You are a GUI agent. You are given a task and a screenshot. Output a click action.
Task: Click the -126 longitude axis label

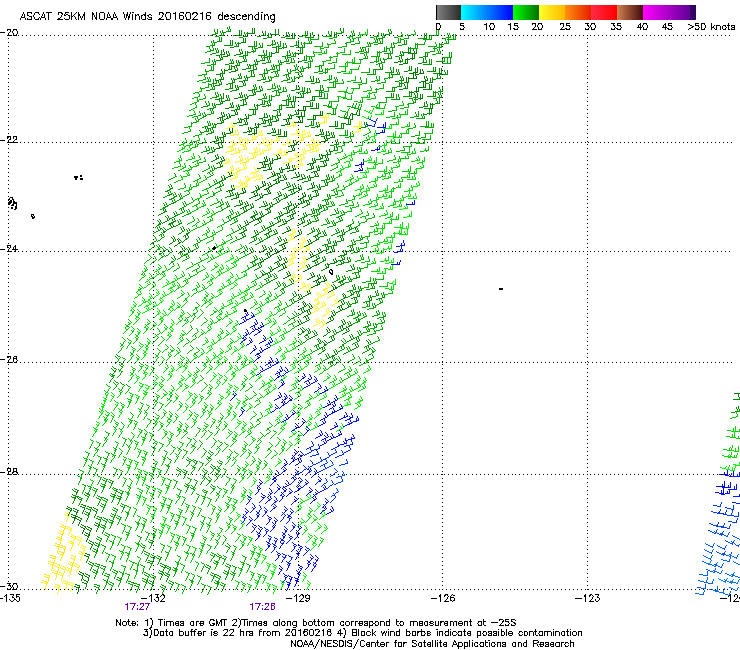coord(443,599)
